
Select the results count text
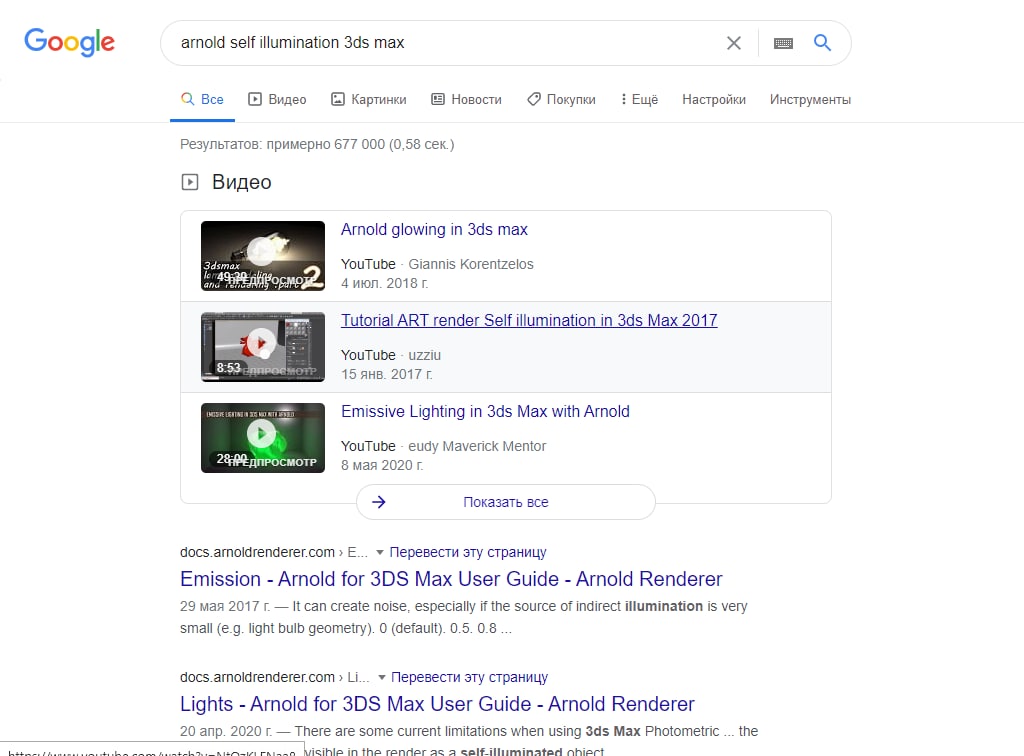(317, 144)
